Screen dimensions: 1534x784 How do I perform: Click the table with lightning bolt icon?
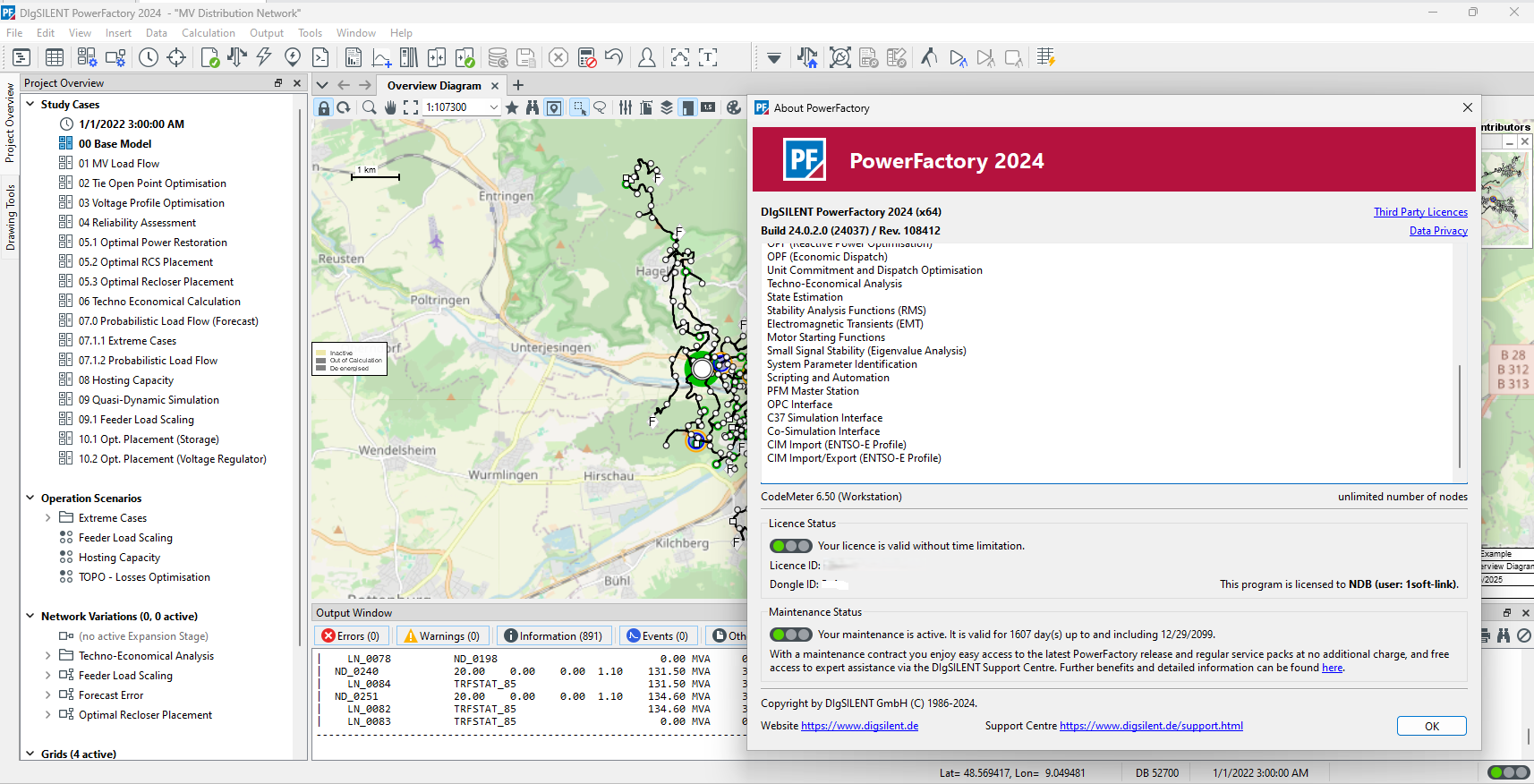(1045, 57)
